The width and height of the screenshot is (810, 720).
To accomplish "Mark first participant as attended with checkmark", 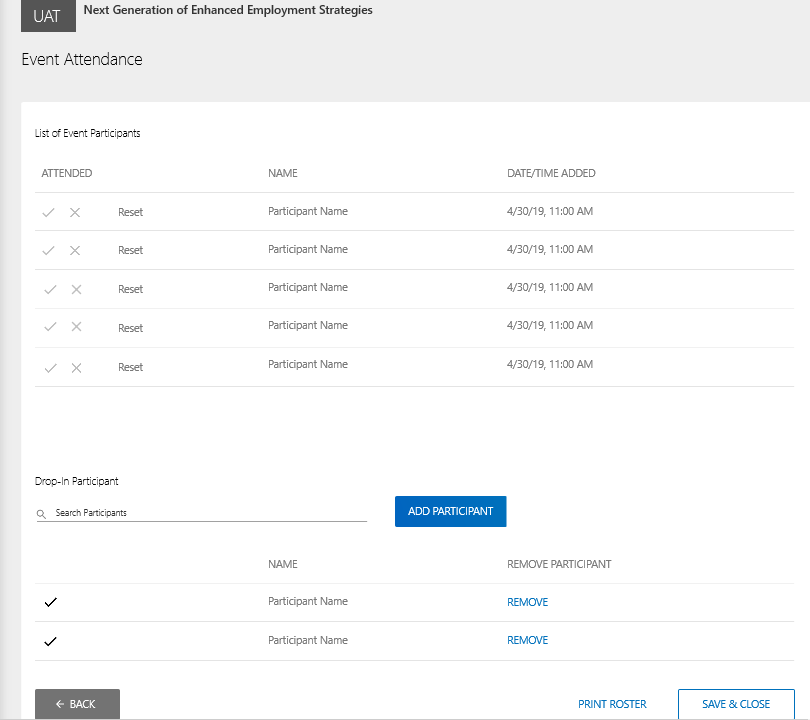I will point(48,212).
